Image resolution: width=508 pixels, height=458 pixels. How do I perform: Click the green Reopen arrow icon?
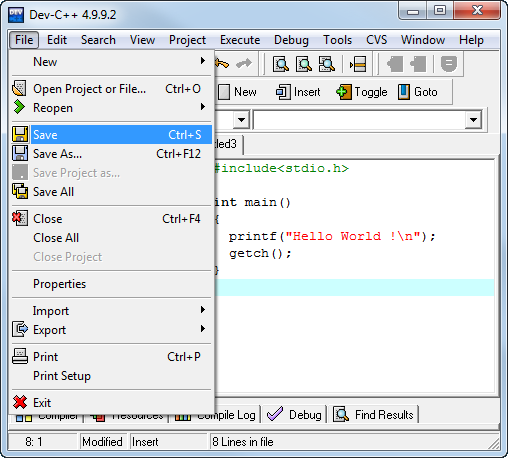click(19, 107)
